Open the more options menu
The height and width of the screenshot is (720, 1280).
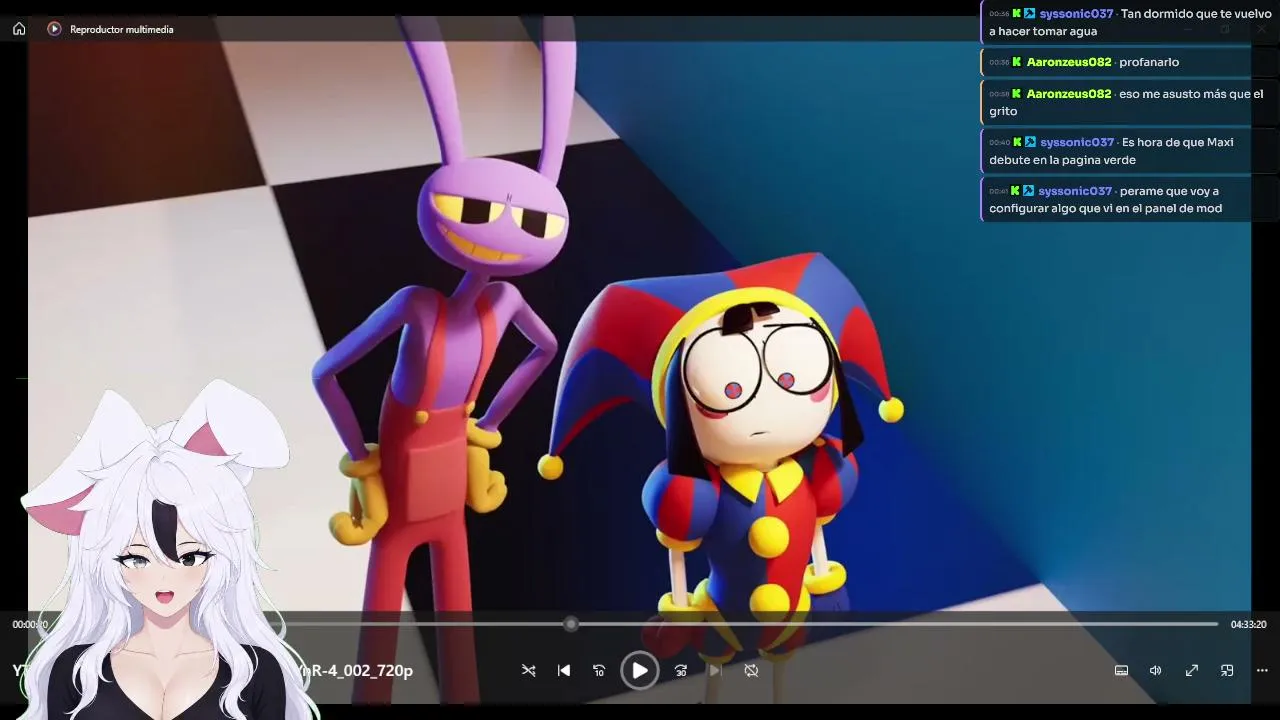coord(1262,671)
